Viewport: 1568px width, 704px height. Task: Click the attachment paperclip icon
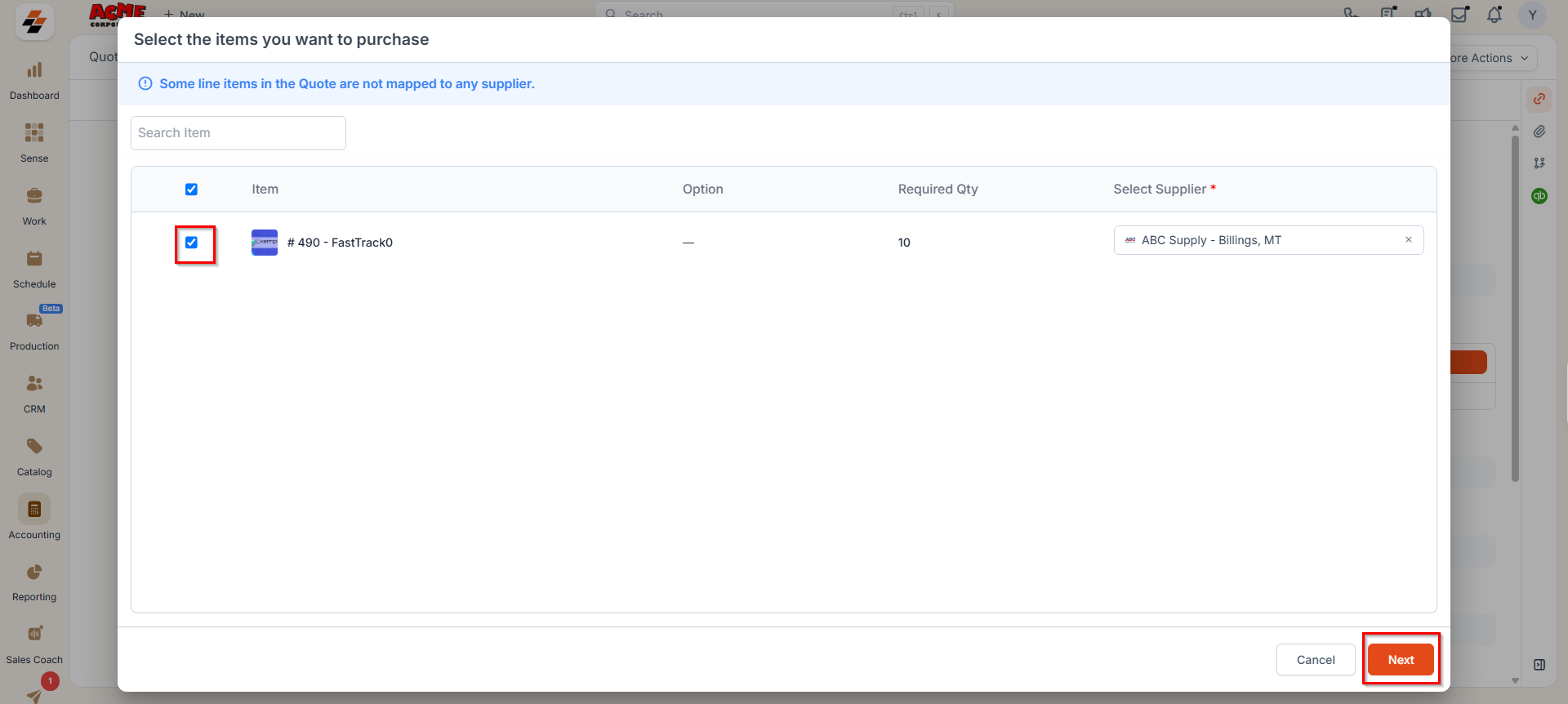(x=1539, y=131)
